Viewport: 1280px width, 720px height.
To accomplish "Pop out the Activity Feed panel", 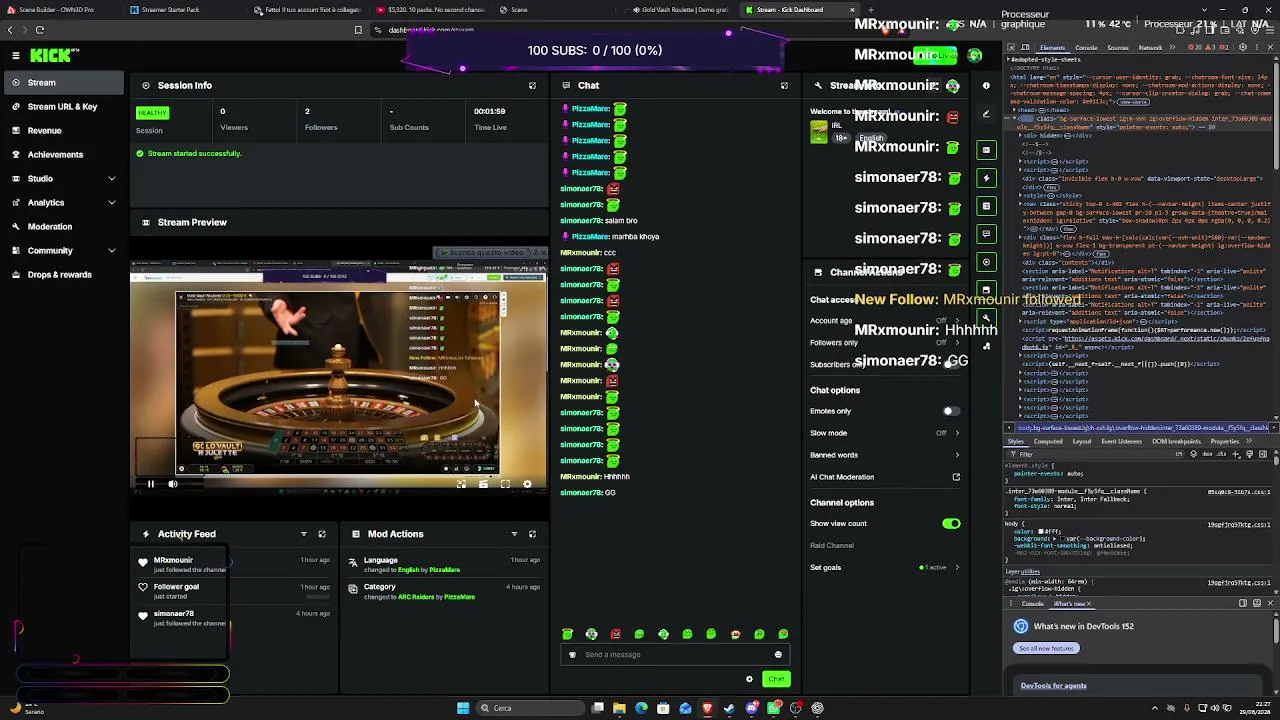I will click(322, 534).
